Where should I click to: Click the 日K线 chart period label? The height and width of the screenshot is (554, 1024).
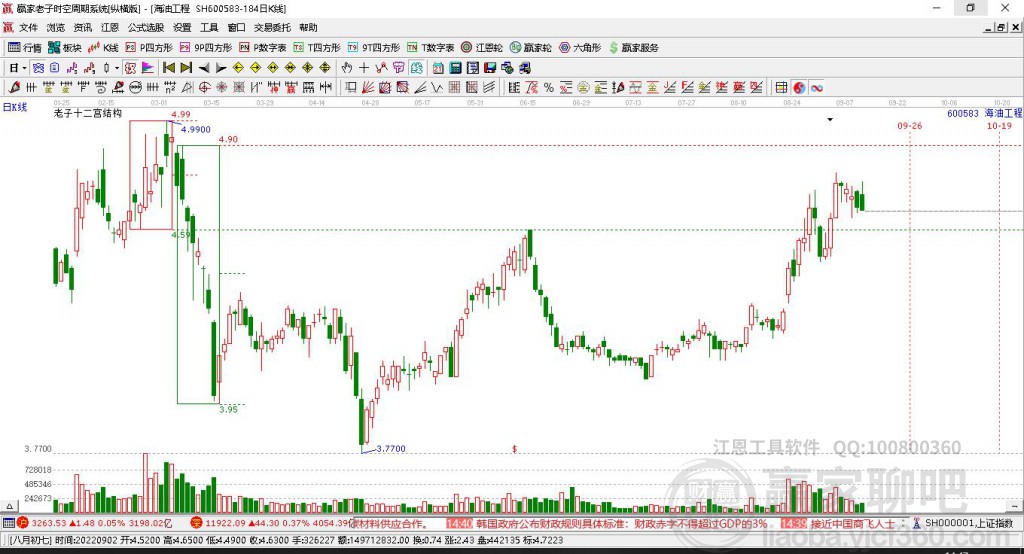[x=15, y=108]
